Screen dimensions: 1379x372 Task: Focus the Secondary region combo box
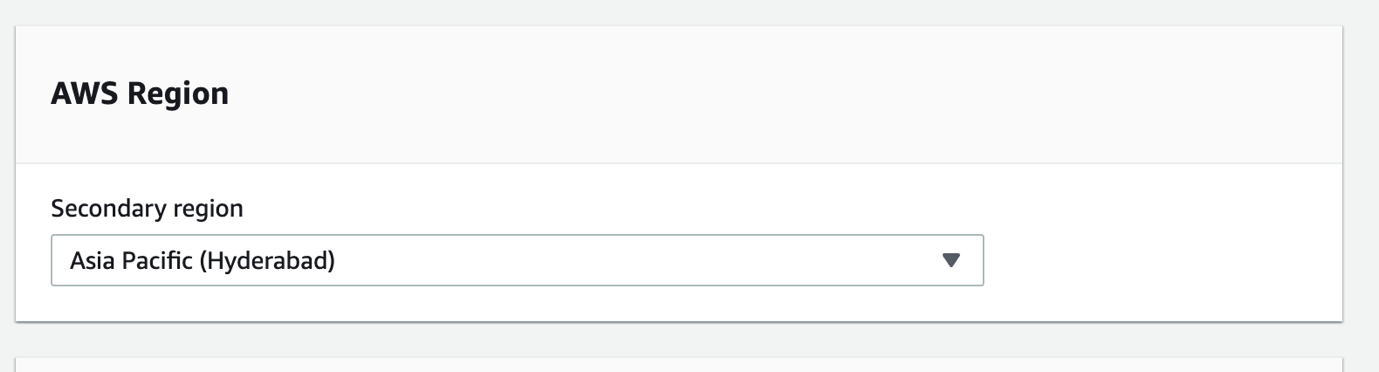(517, 261)
